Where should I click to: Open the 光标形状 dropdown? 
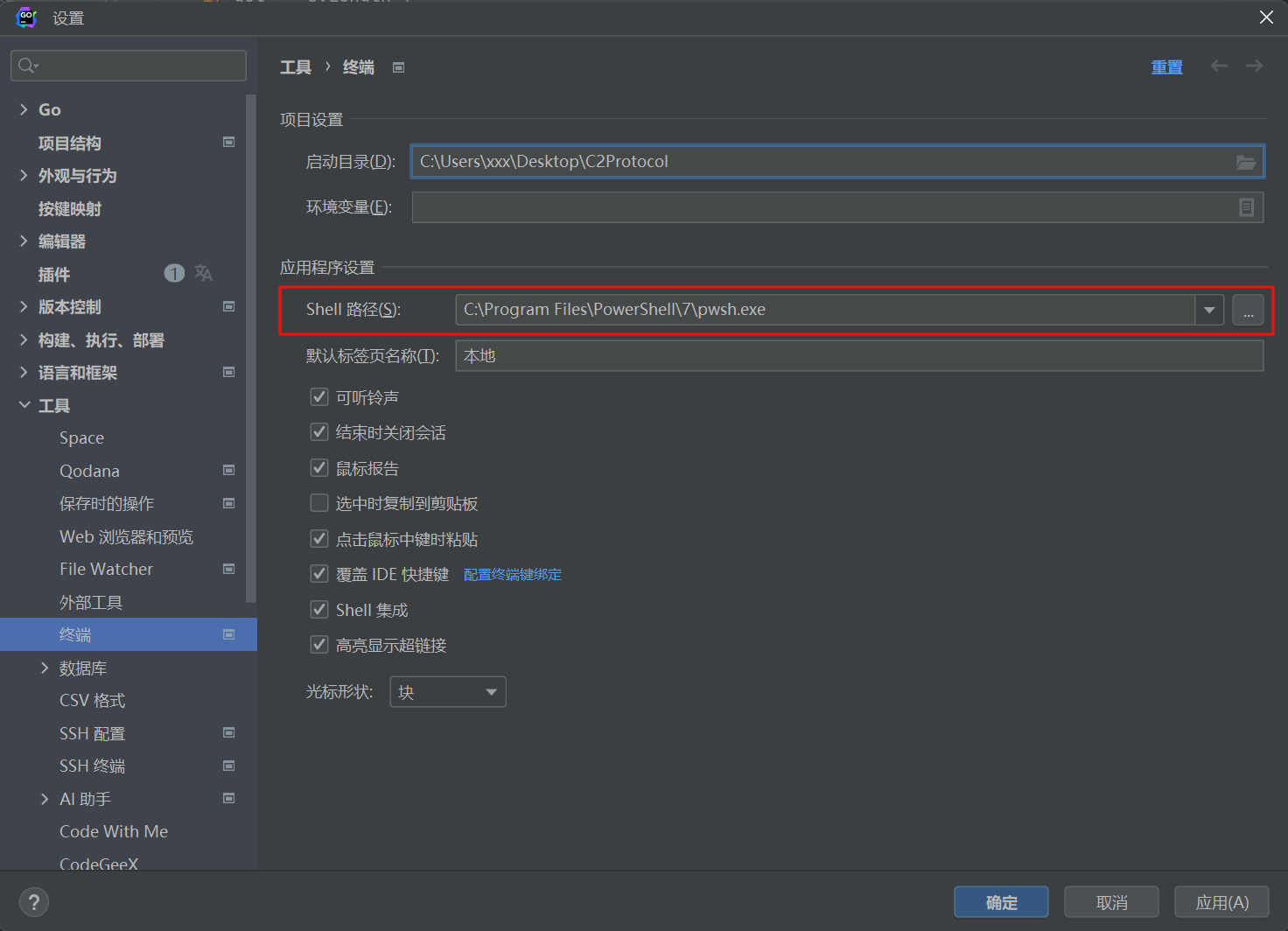pos(447,692)
